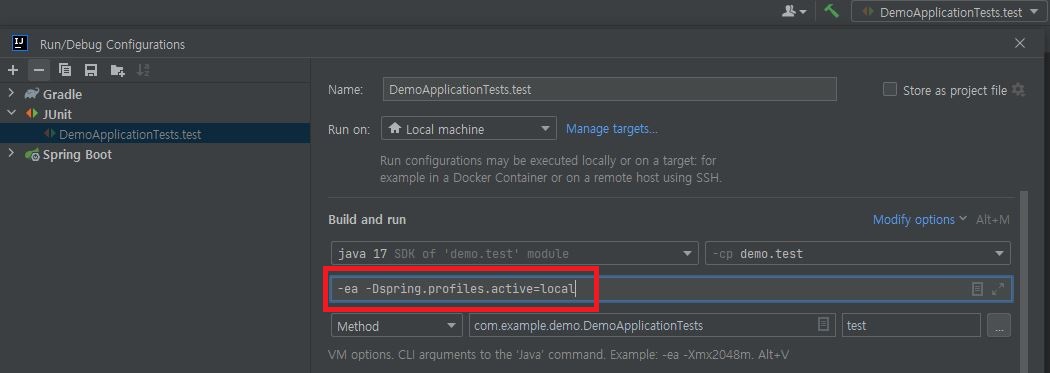
Task: Copy the selected configuration
Action: pyautogui.click(x=65, y=70)
